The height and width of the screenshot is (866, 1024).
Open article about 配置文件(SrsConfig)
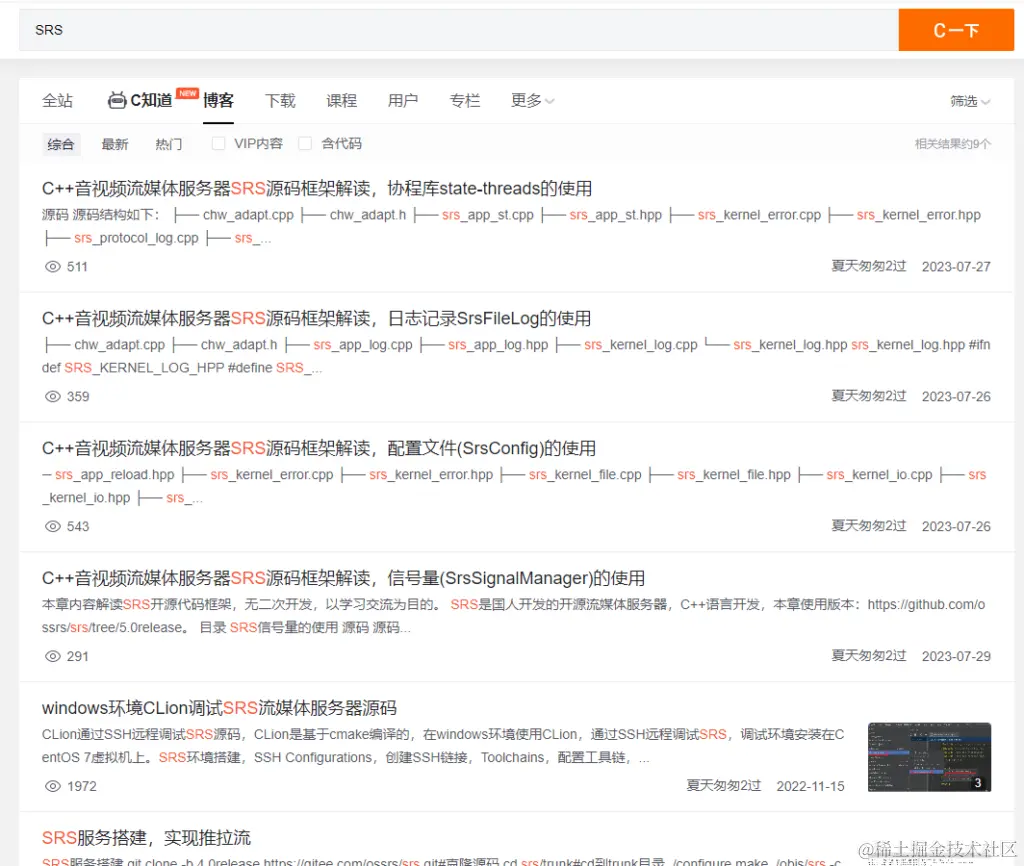point(319,449)
